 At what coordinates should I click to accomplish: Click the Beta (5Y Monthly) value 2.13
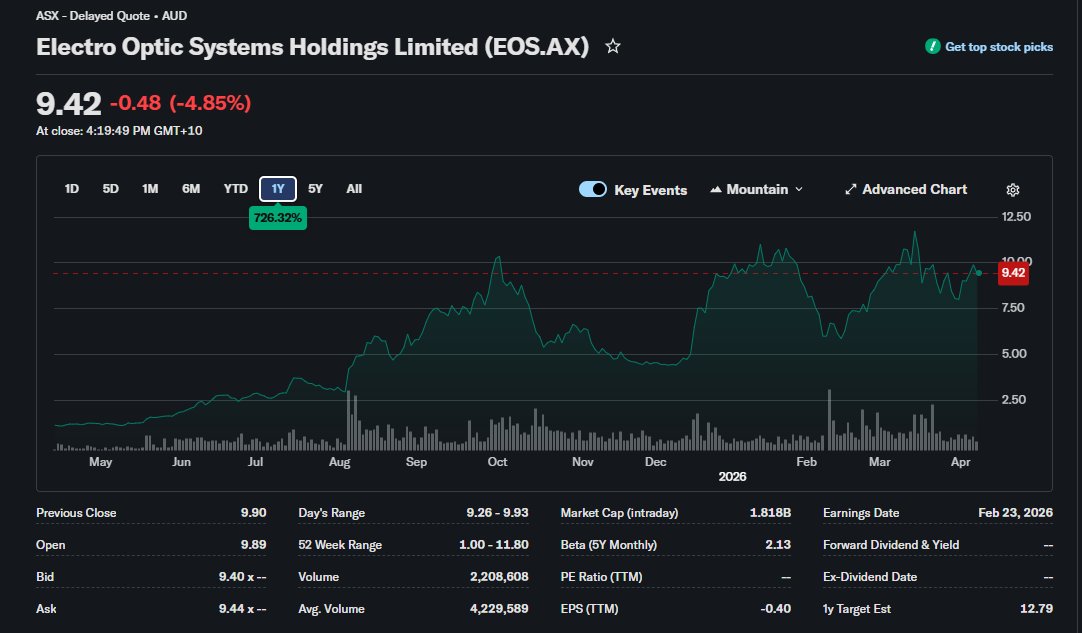pyautogui.click(x=778, y=545)
